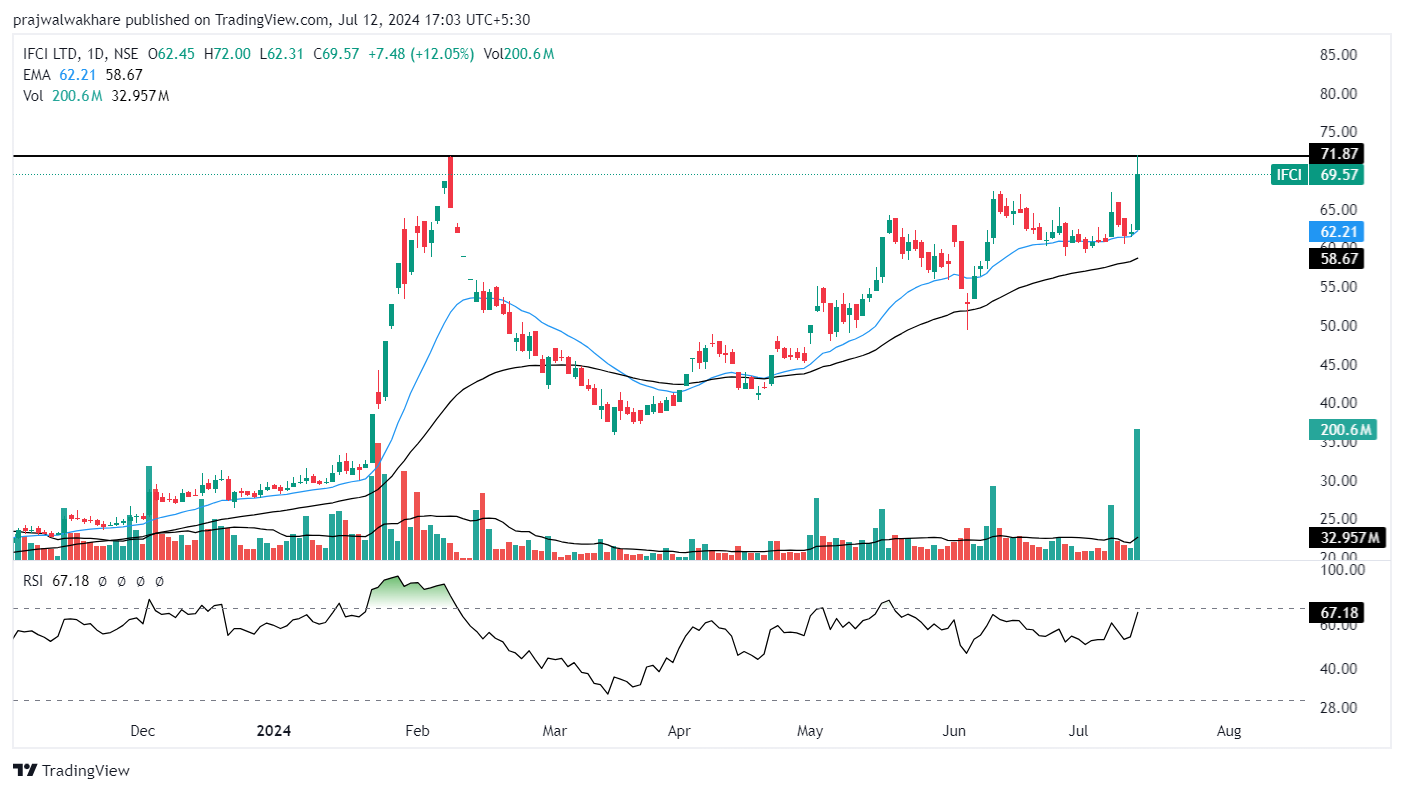Click the 2024 label on time axis
The height and width of the screenshot is (792, 1404).
[273, 731]
